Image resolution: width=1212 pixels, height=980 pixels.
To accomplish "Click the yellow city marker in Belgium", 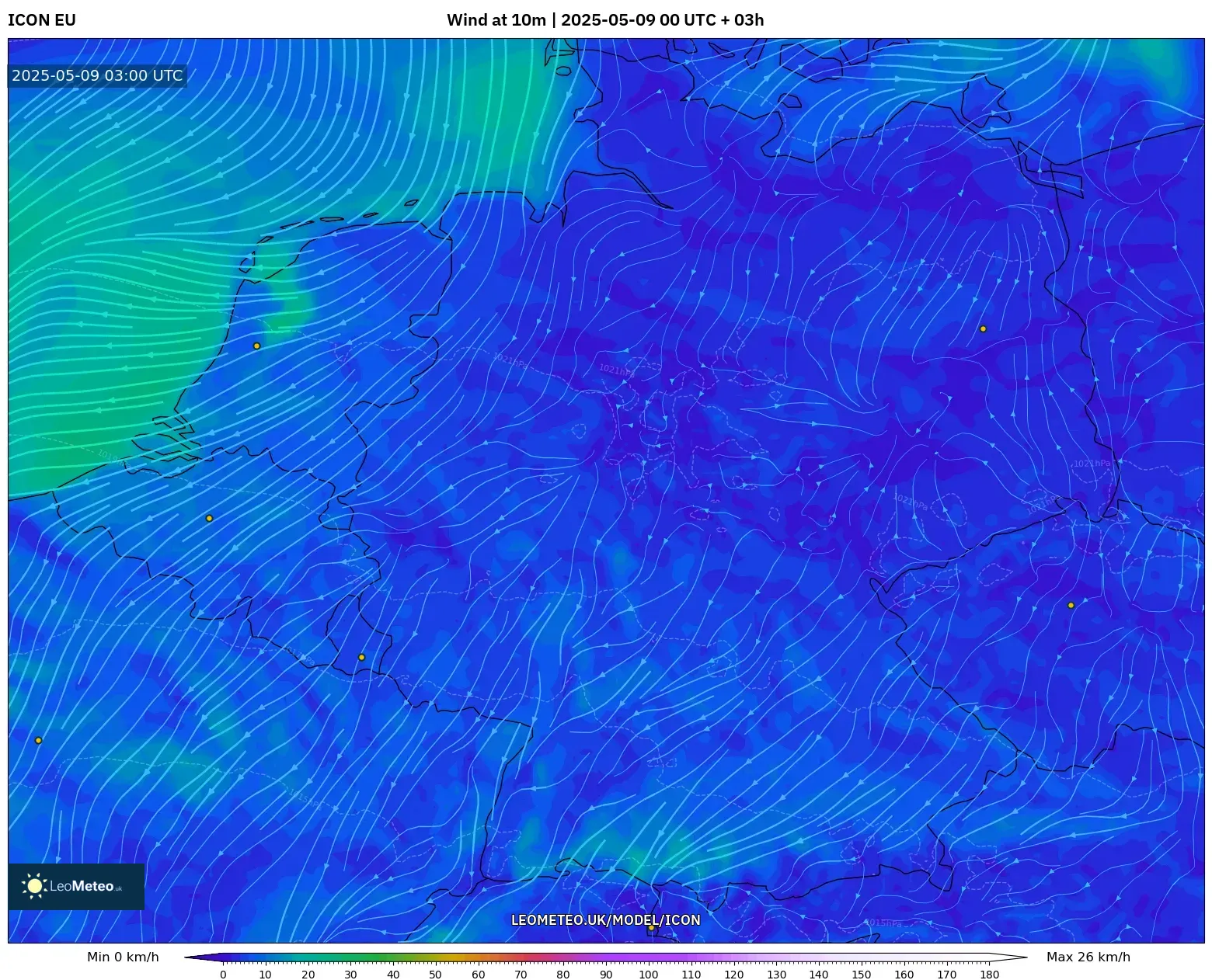I will (x=209, y=518).
